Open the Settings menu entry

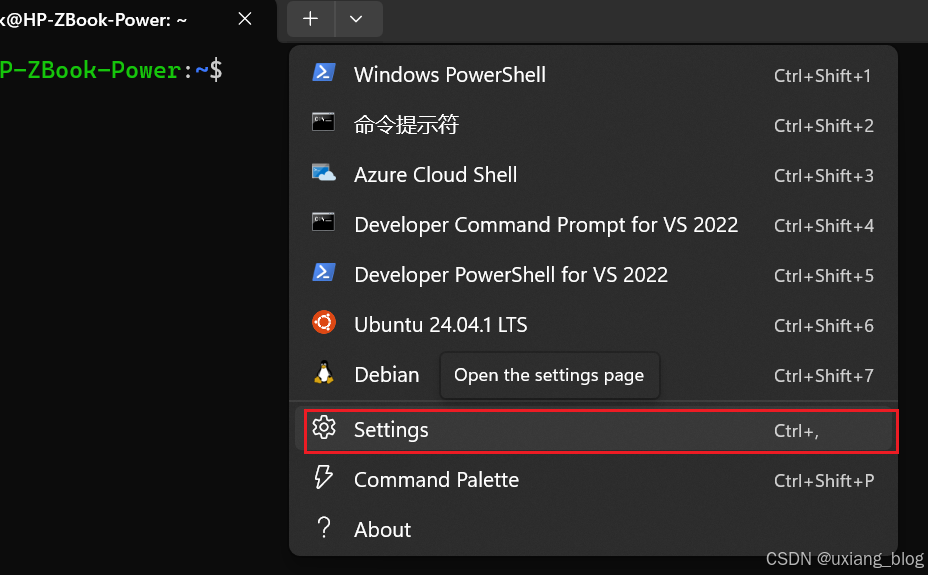pyautogui.click(x=593, y=430)
